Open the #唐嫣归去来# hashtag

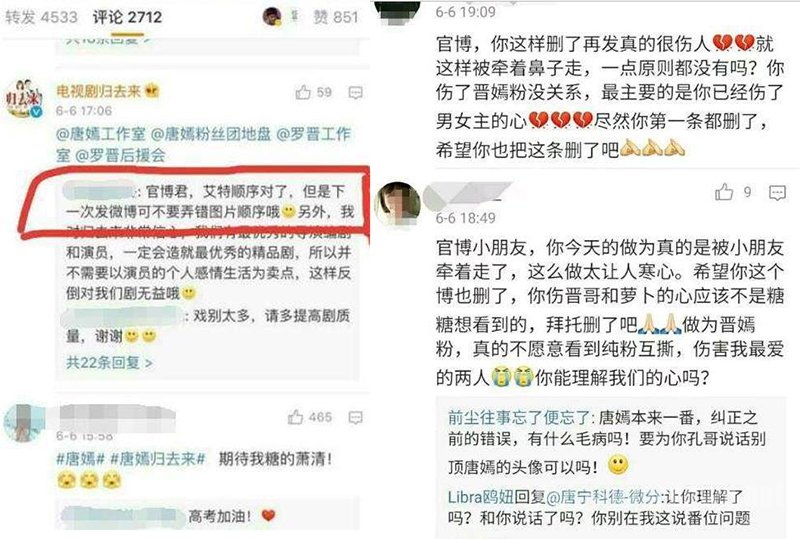click(x=158, y=458)
